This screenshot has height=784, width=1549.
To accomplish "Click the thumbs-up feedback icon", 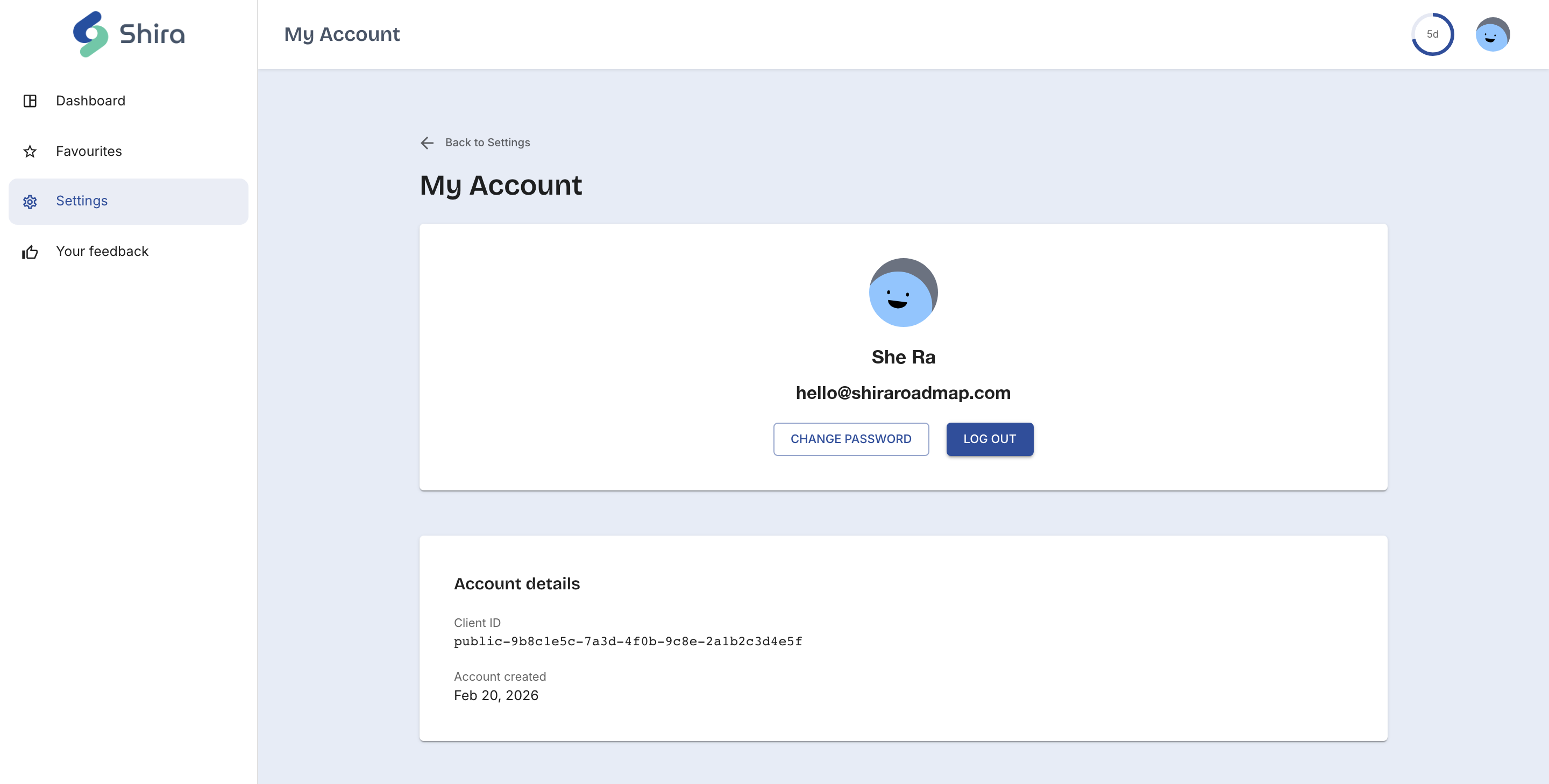I will (x=30, y=252).
